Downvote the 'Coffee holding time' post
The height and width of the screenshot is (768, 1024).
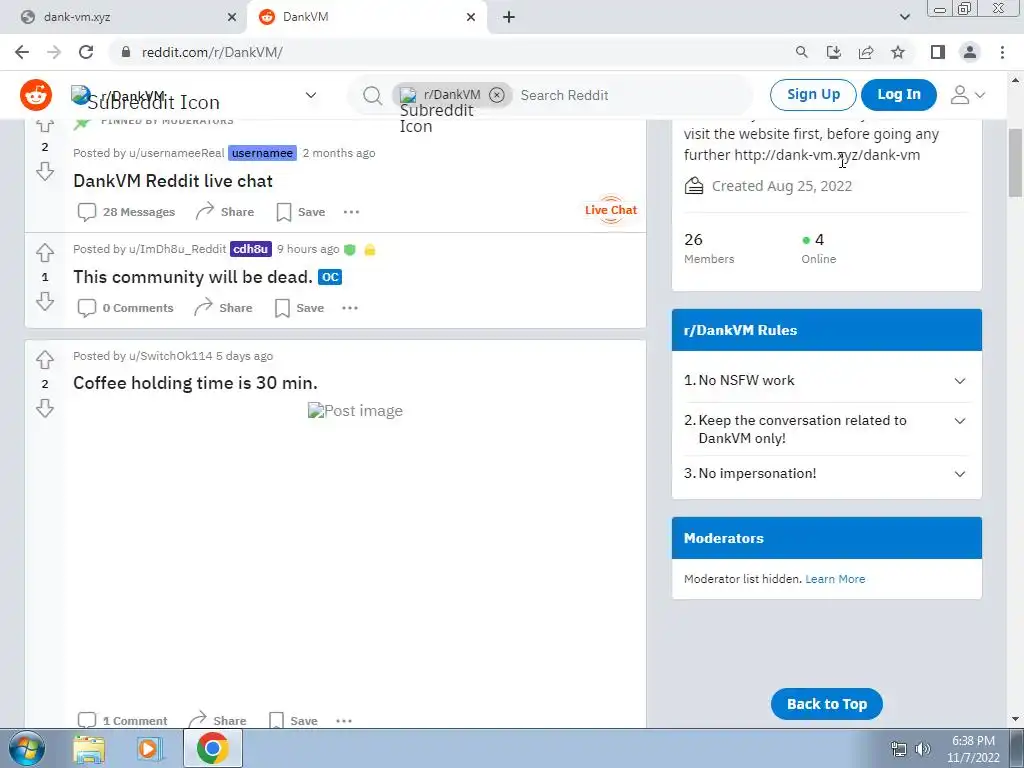(x=44, y=408)
